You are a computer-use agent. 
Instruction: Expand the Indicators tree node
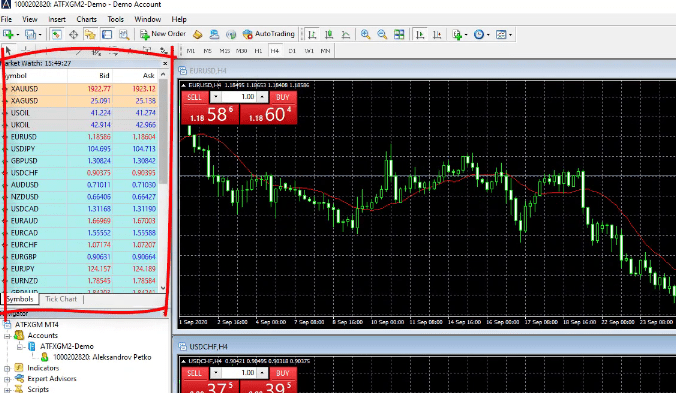(7, 368)
